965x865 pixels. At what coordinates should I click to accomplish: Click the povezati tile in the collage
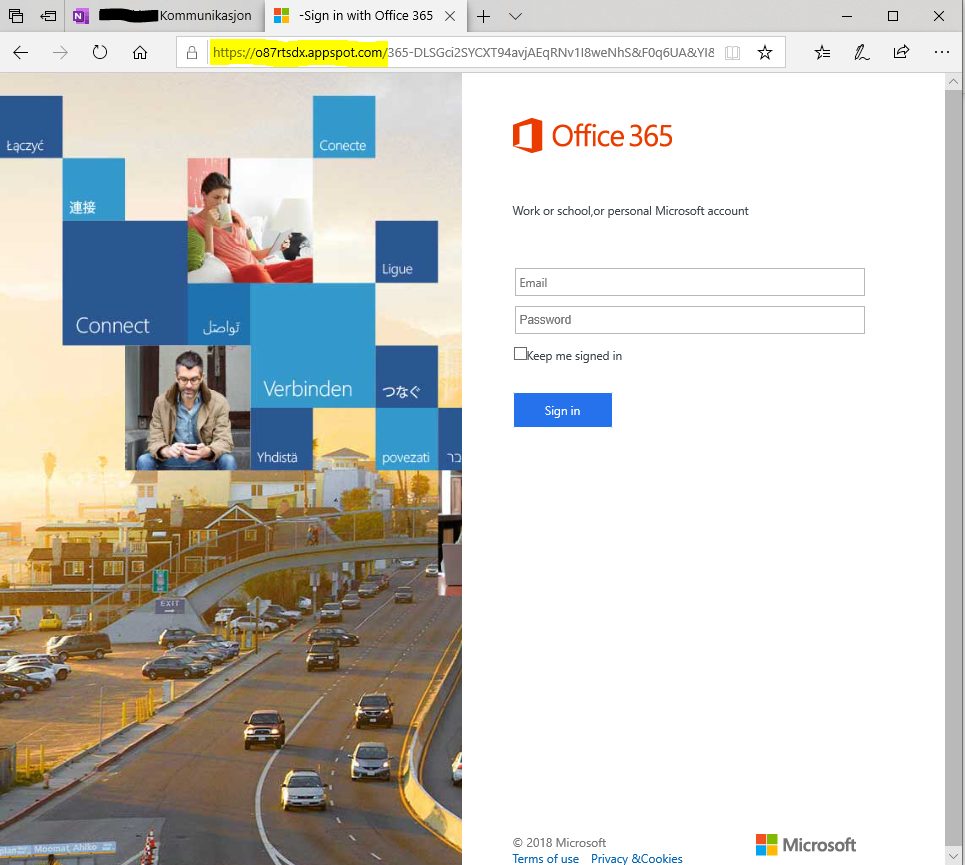coord(407,439)
